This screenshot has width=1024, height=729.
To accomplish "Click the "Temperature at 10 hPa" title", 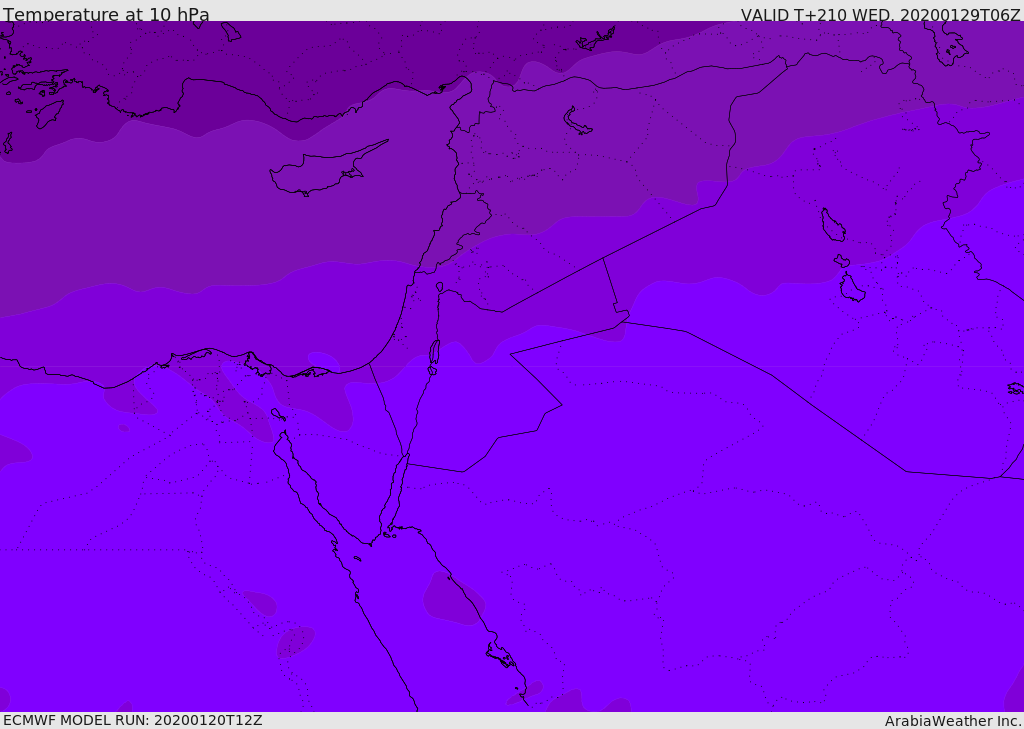I will pyautogui.click(x=106, y=15).
